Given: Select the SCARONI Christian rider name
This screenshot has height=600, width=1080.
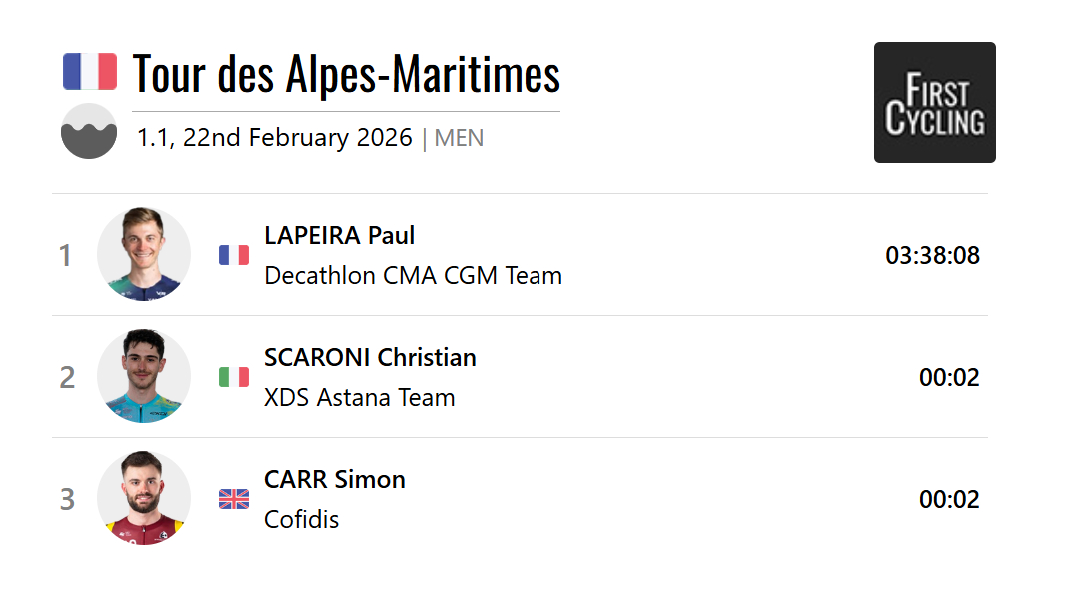Looking at the screenshot, I should [x=370, y=357].
